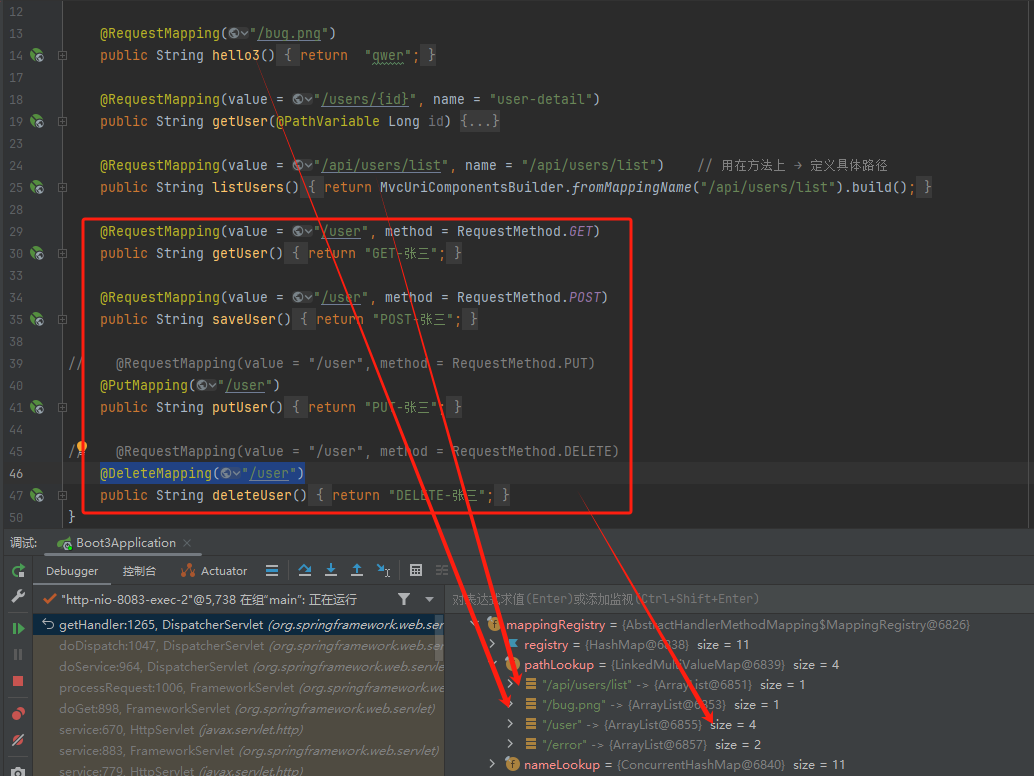
Task: Open the Actuator tab
Action: (214, 571)
